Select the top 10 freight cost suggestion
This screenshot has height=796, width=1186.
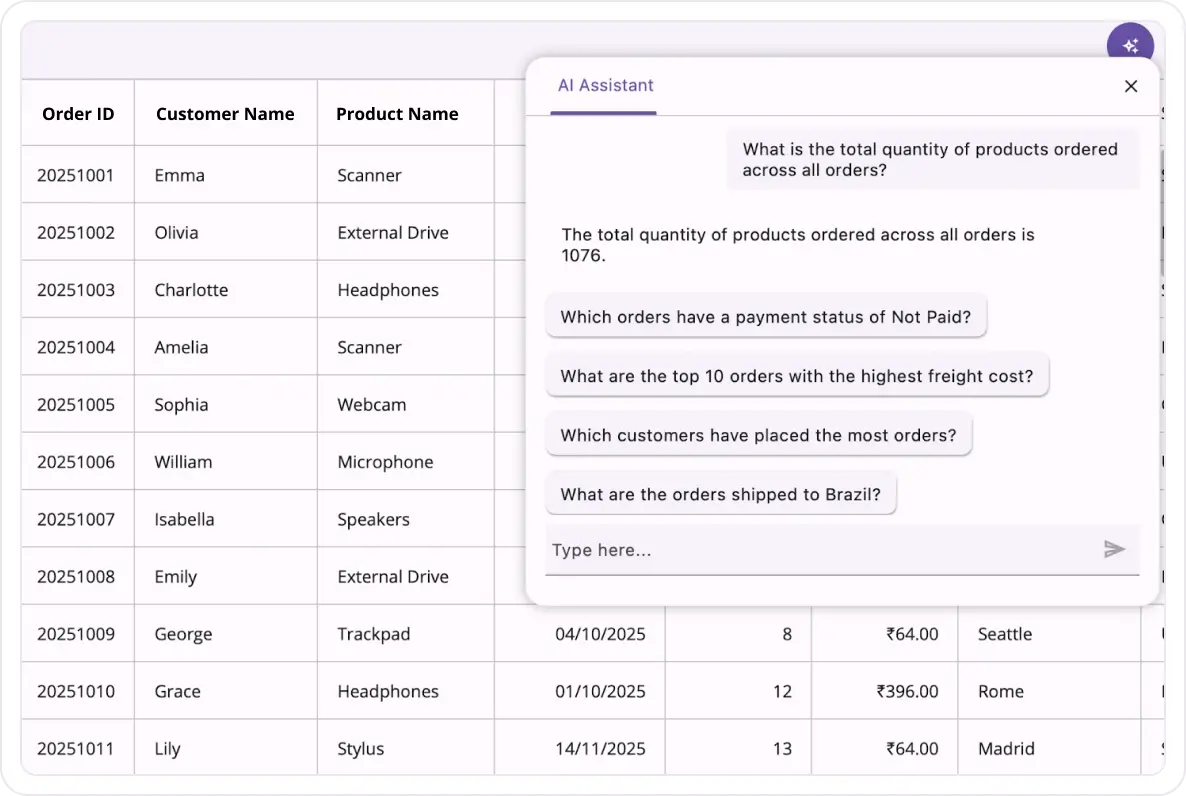pos(796,376)
